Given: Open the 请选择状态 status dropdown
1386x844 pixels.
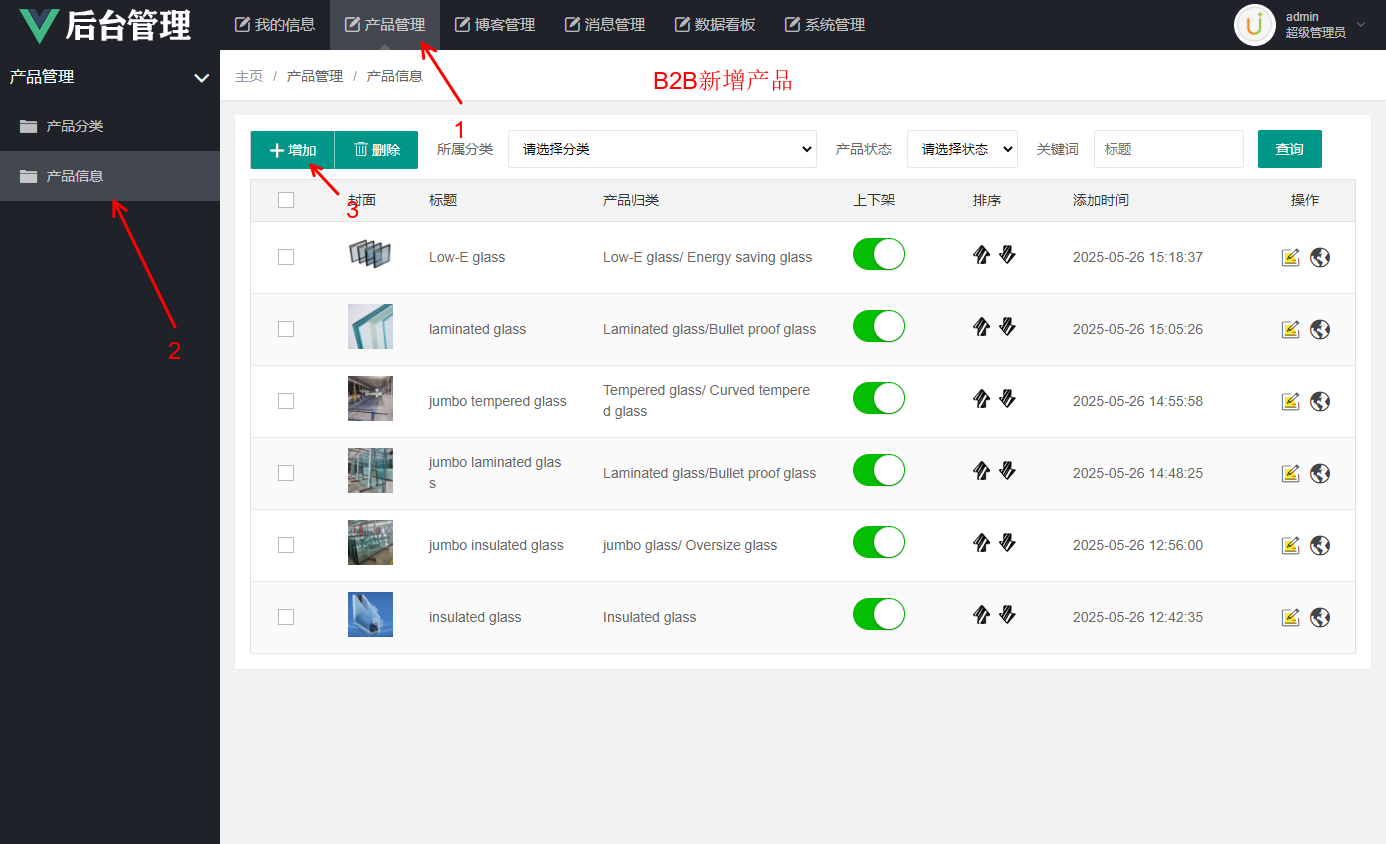Looking at the screenshot, I should coord(962,149).
